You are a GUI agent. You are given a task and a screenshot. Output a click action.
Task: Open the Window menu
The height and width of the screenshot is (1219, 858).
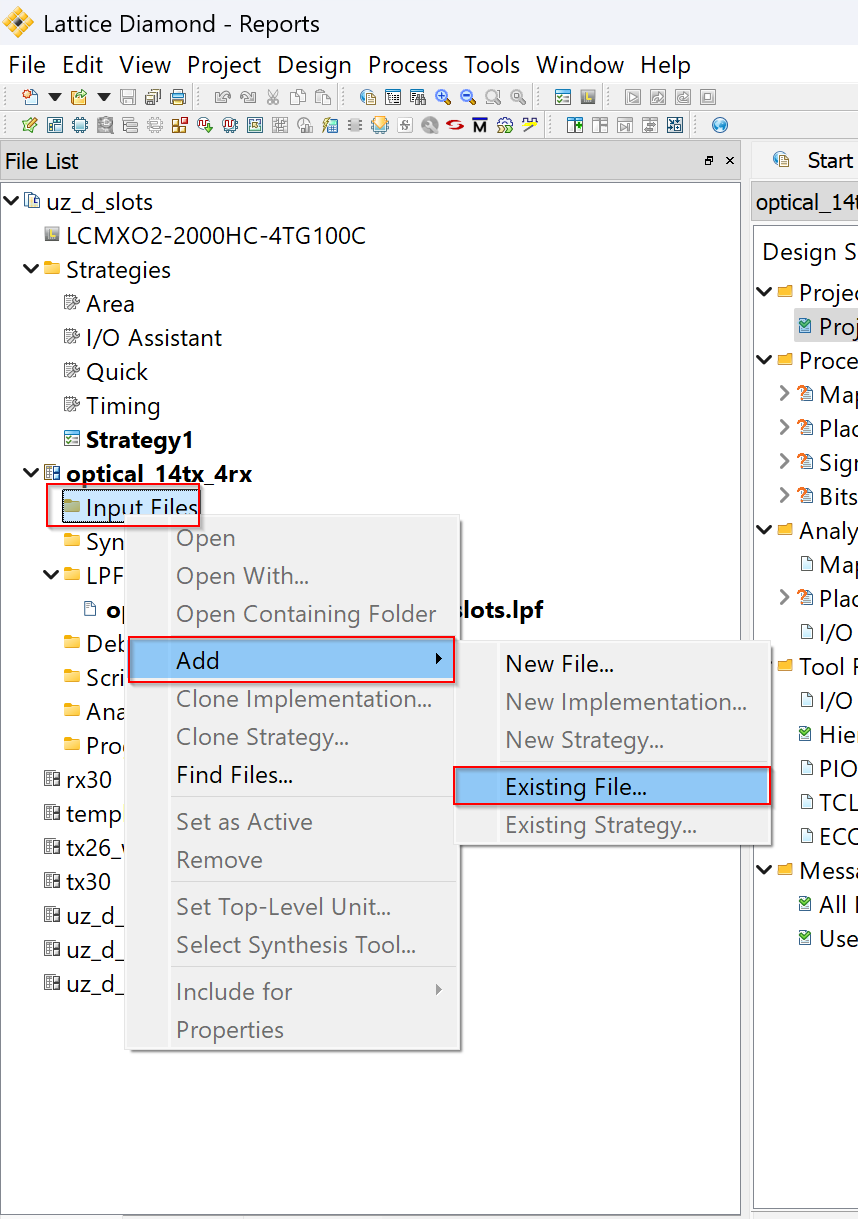tap(580, 65)
